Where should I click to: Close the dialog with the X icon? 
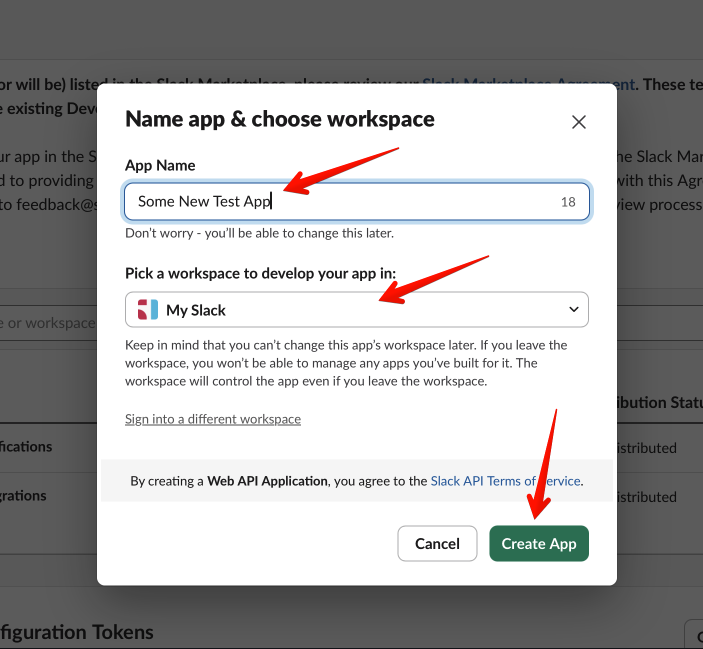click(578, 122)
